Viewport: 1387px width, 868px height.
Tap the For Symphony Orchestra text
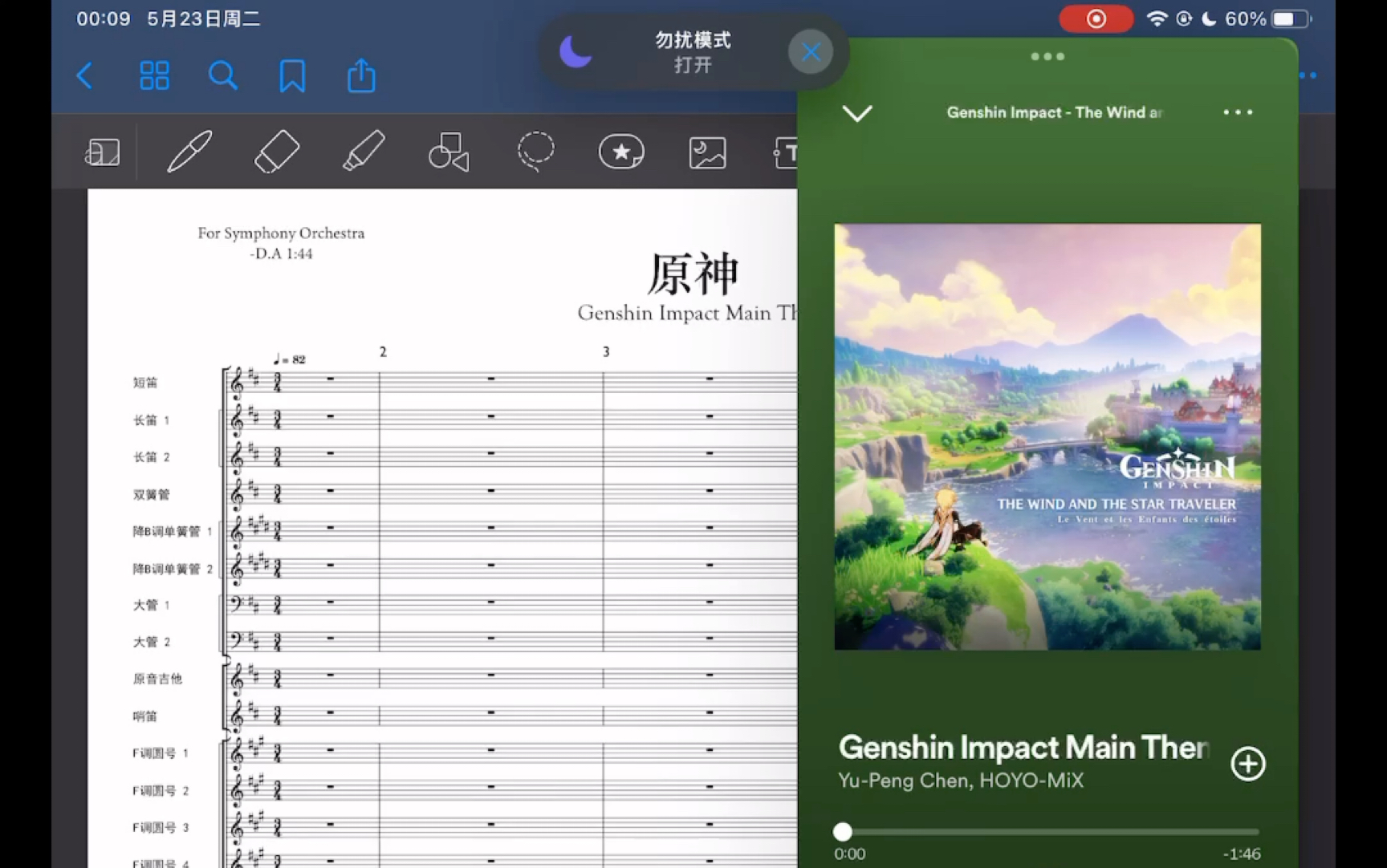coord(281,233)
